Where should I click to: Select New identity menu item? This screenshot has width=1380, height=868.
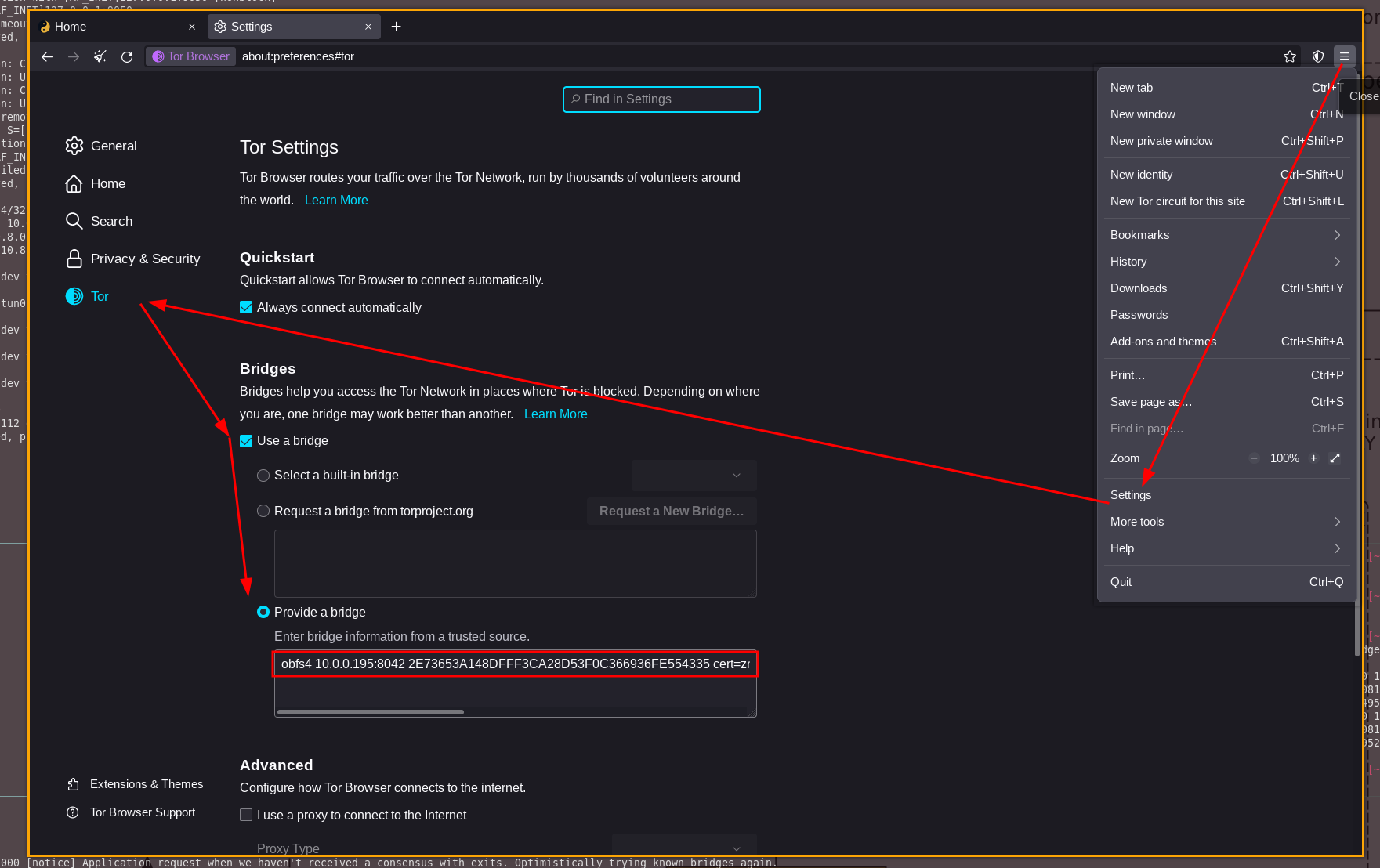point(1226,175)
